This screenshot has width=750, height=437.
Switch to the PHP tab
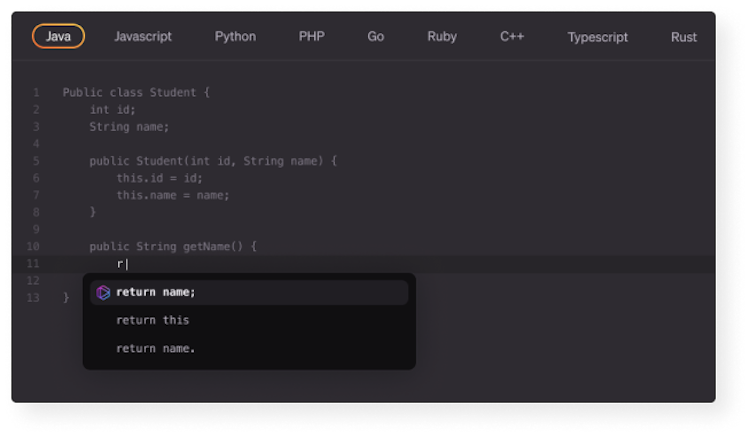click(x=311, y=36)
